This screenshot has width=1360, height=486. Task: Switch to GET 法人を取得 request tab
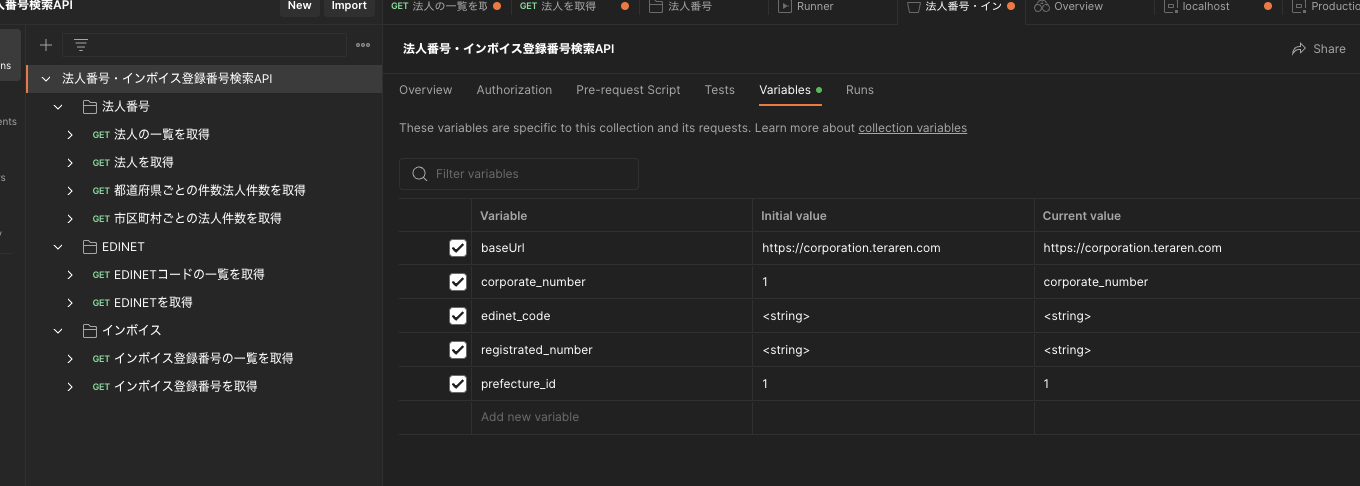point(573,6)
